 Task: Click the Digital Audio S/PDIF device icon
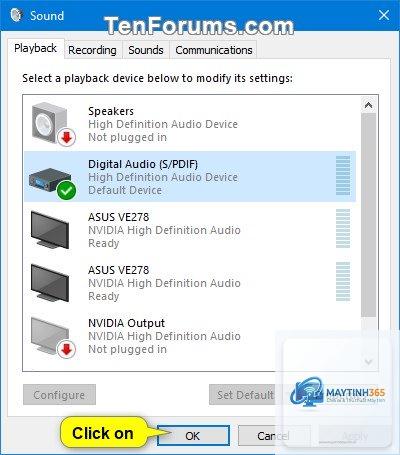(52, 183)
